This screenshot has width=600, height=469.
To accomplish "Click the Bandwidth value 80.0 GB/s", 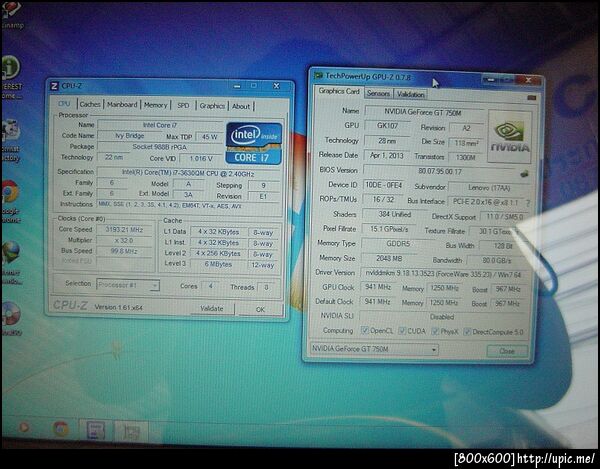I will pyautogui.click(x=496, y=261).
